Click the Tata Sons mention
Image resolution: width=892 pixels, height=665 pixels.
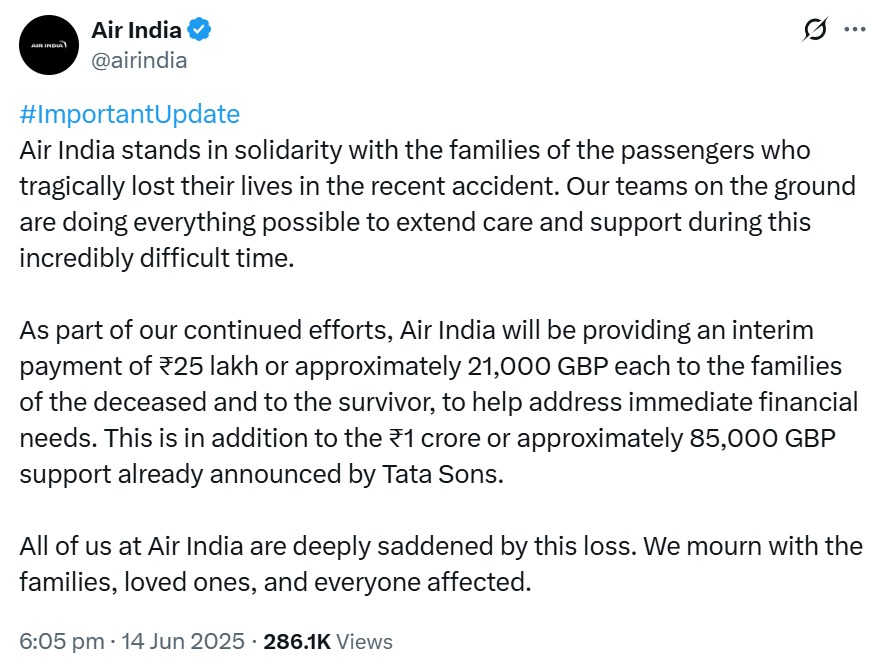click(x=441, y=474)
